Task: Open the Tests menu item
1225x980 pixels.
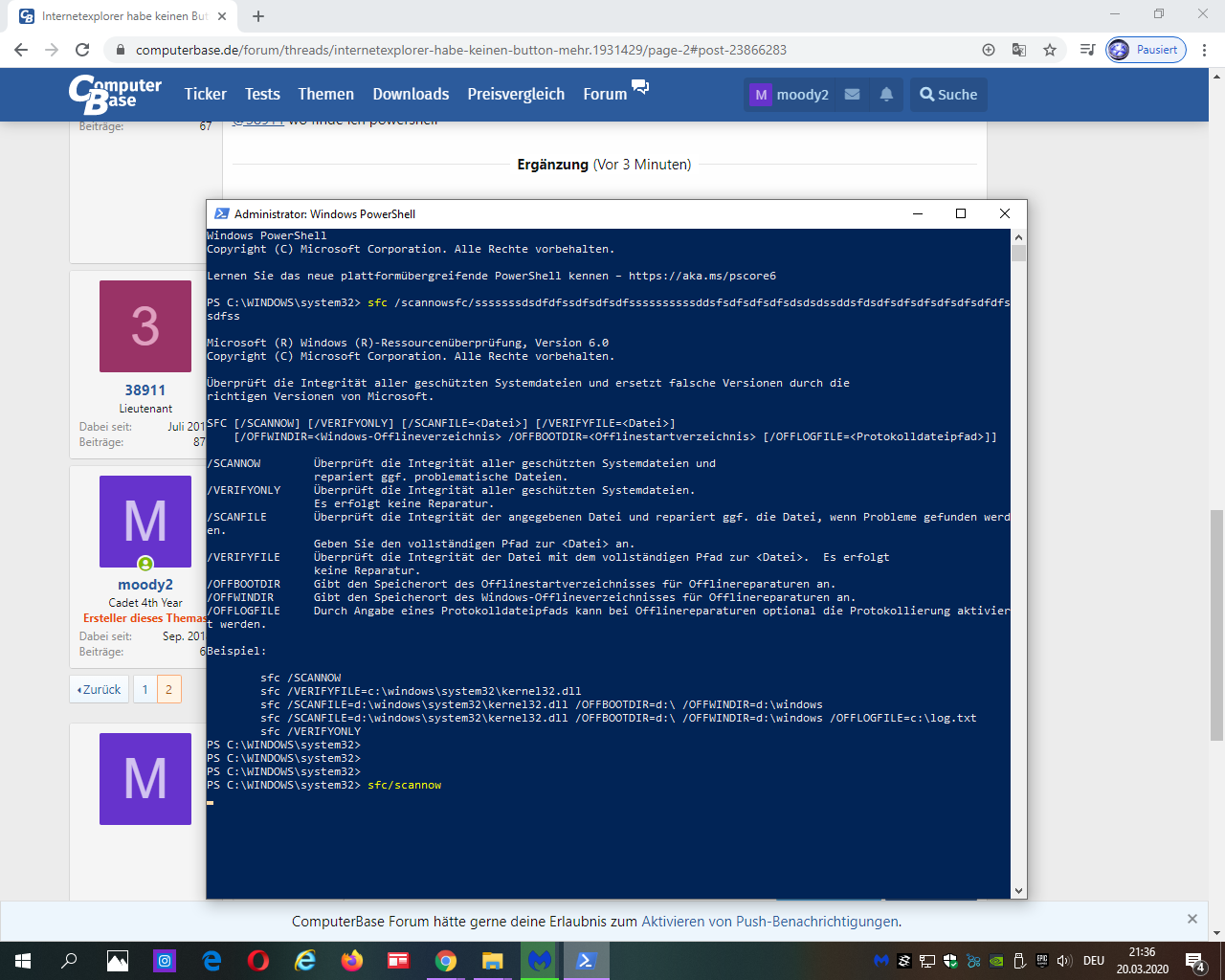Action: 262,94
